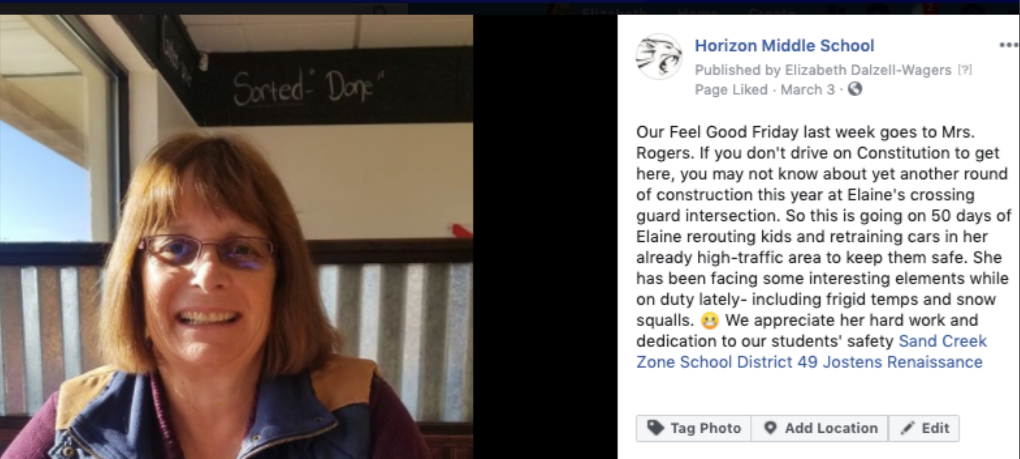Click the black backdrop beside the photo

click(x=545, y=237)
